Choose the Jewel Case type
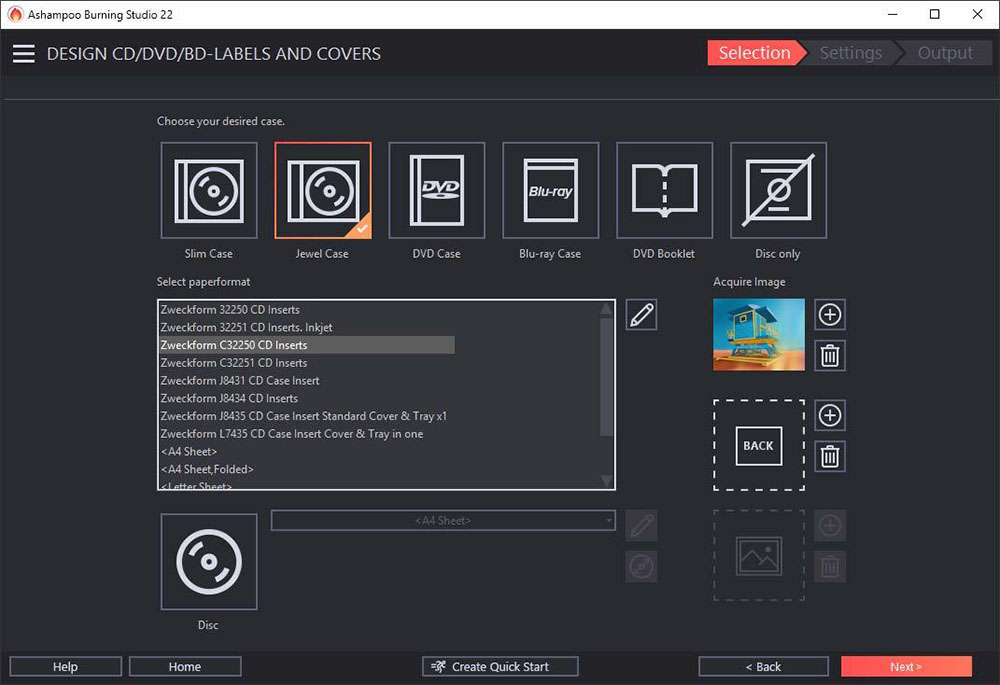Viewport: 1000px width, 685px height. (x=322, y=190)
